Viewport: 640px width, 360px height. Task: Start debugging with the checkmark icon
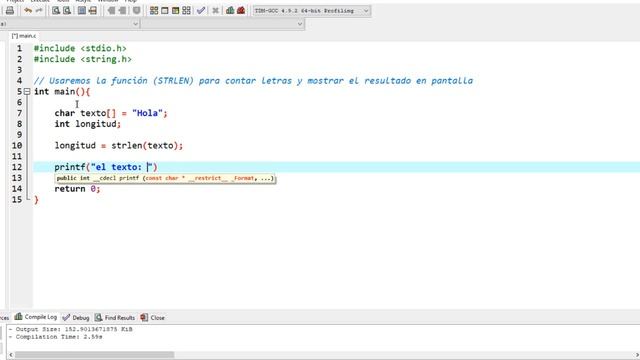(x=200, y=11)
